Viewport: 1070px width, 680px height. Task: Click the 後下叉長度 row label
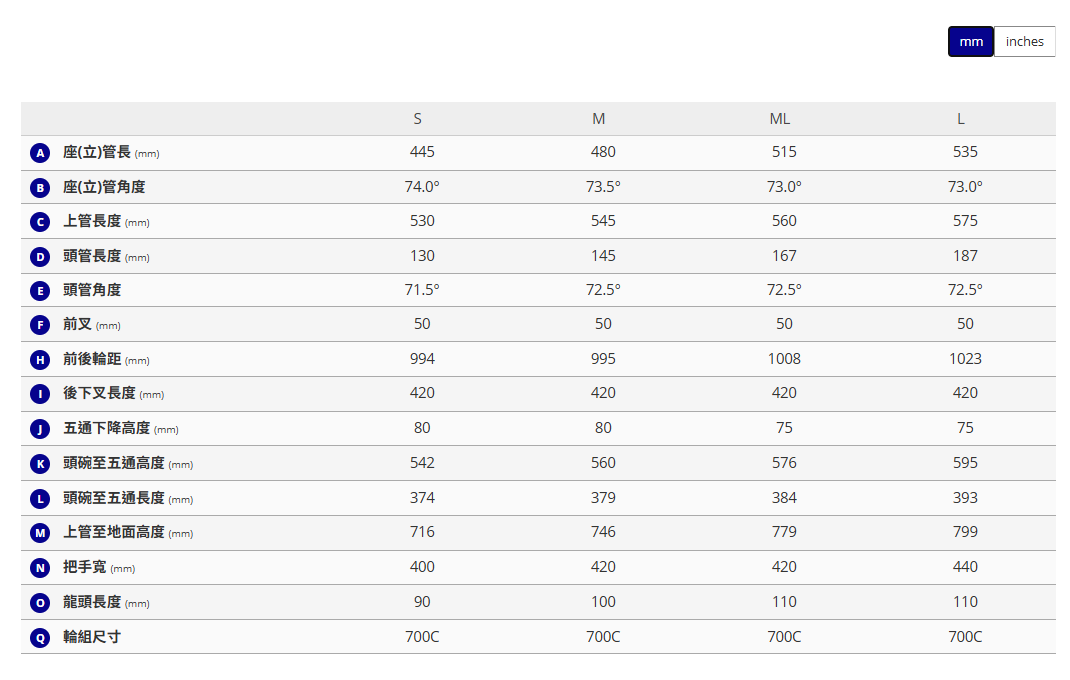[99, 394]
